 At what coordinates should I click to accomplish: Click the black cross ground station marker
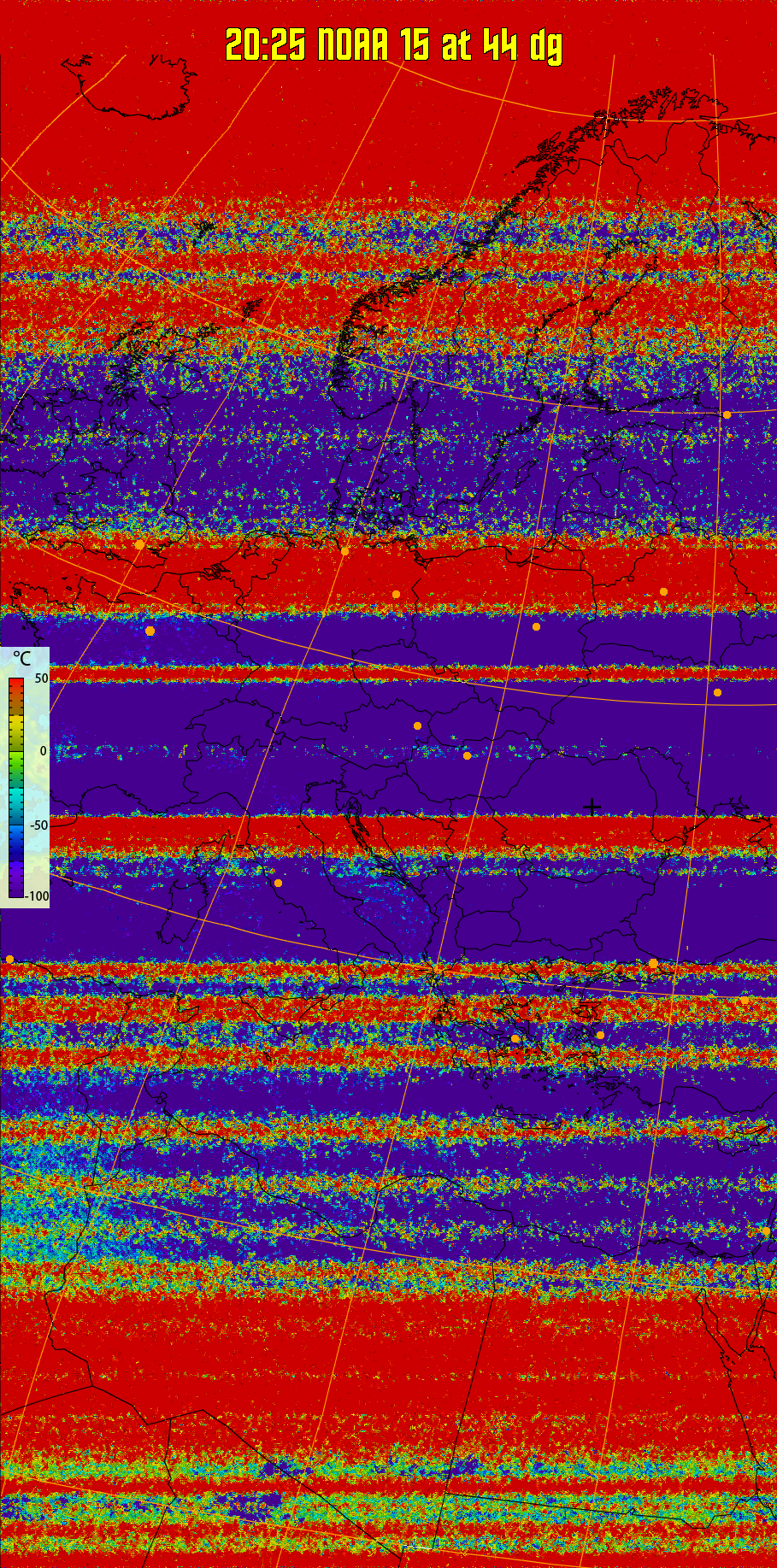[x=592, y=806]
